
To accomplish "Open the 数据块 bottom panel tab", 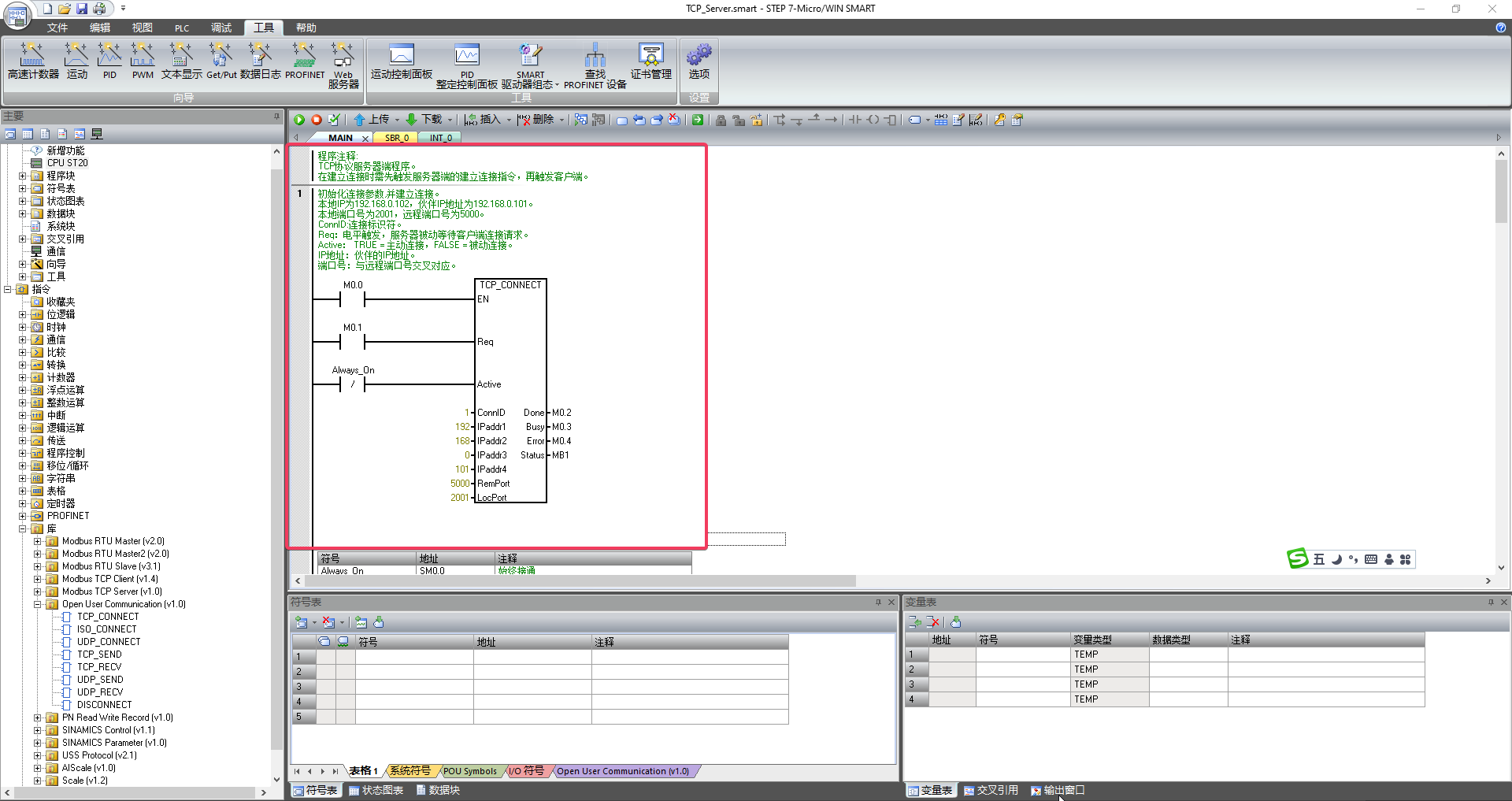I will 438,790.
